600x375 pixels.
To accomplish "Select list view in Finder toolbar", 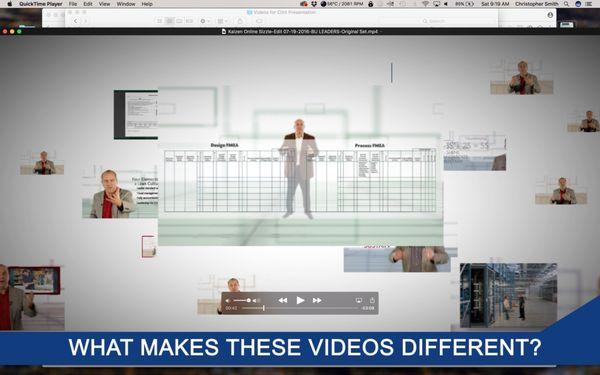I will [170, 21].
